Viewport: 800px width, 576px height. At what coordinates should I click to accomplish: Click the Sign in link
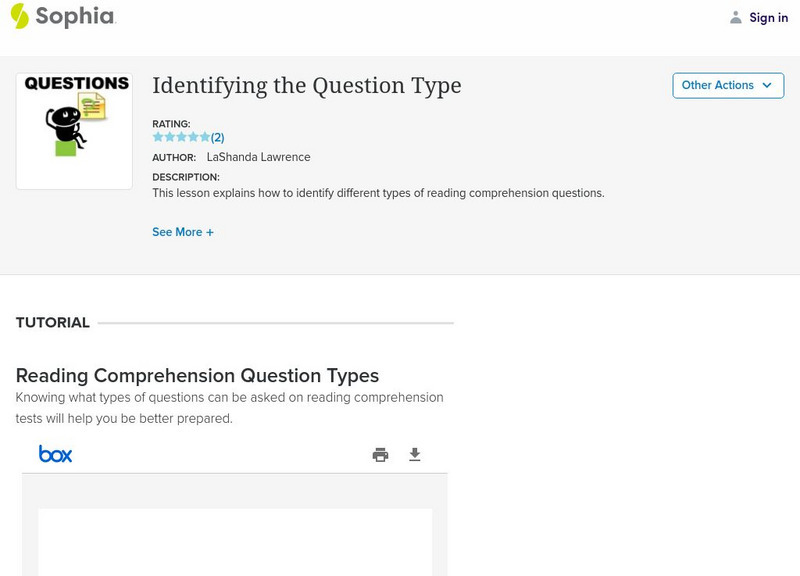(768, 17)
